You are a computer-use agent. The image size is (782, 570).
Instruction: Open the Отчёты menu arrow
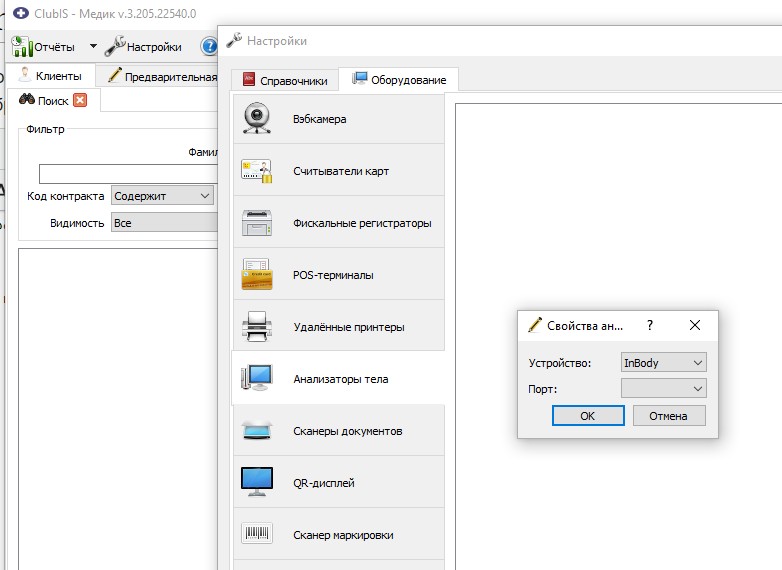click(93, 46)
